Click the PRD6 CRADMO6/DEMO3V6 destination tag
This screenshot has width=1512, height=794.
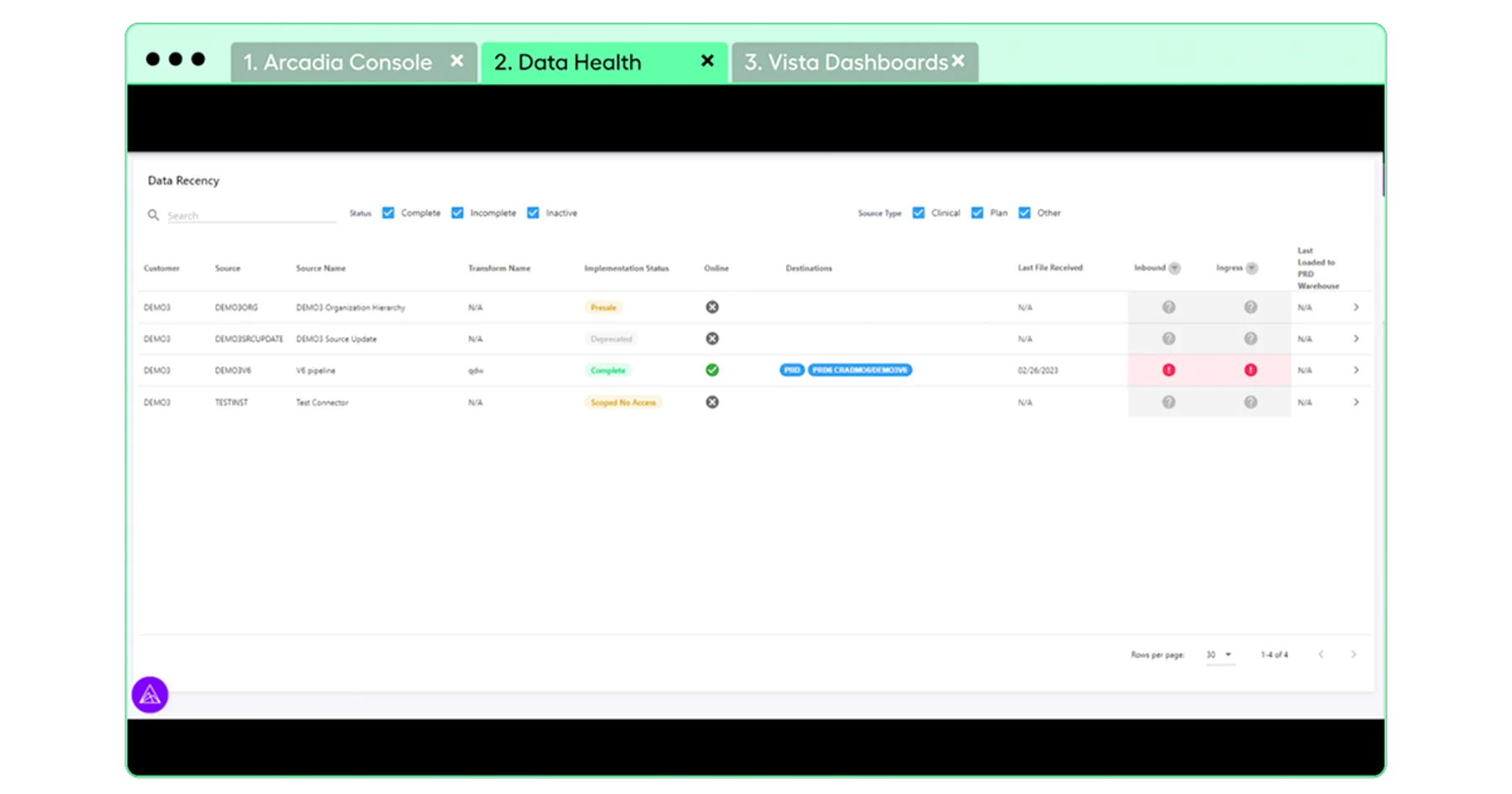coord(859,370)
